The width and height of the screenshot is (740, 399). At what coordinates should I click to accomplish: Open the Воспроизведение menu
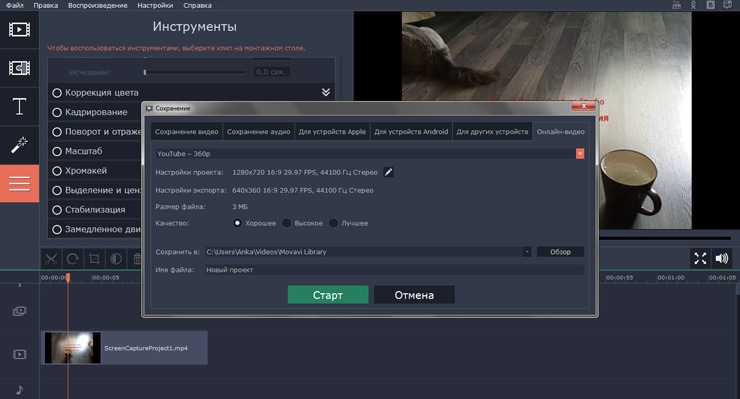(98, 5)
